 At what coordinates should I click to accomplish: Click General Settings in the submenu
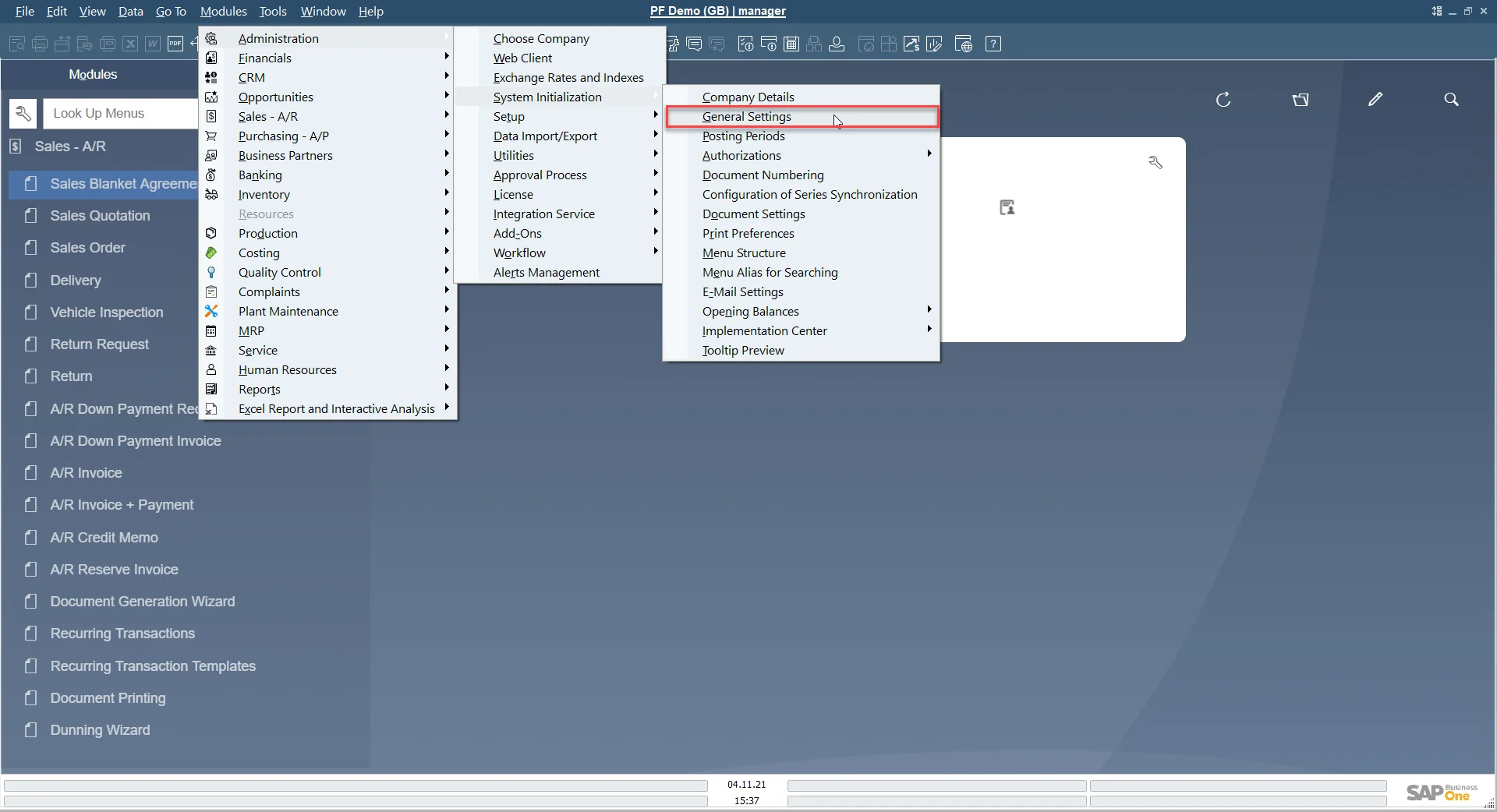tap(746, 117)
